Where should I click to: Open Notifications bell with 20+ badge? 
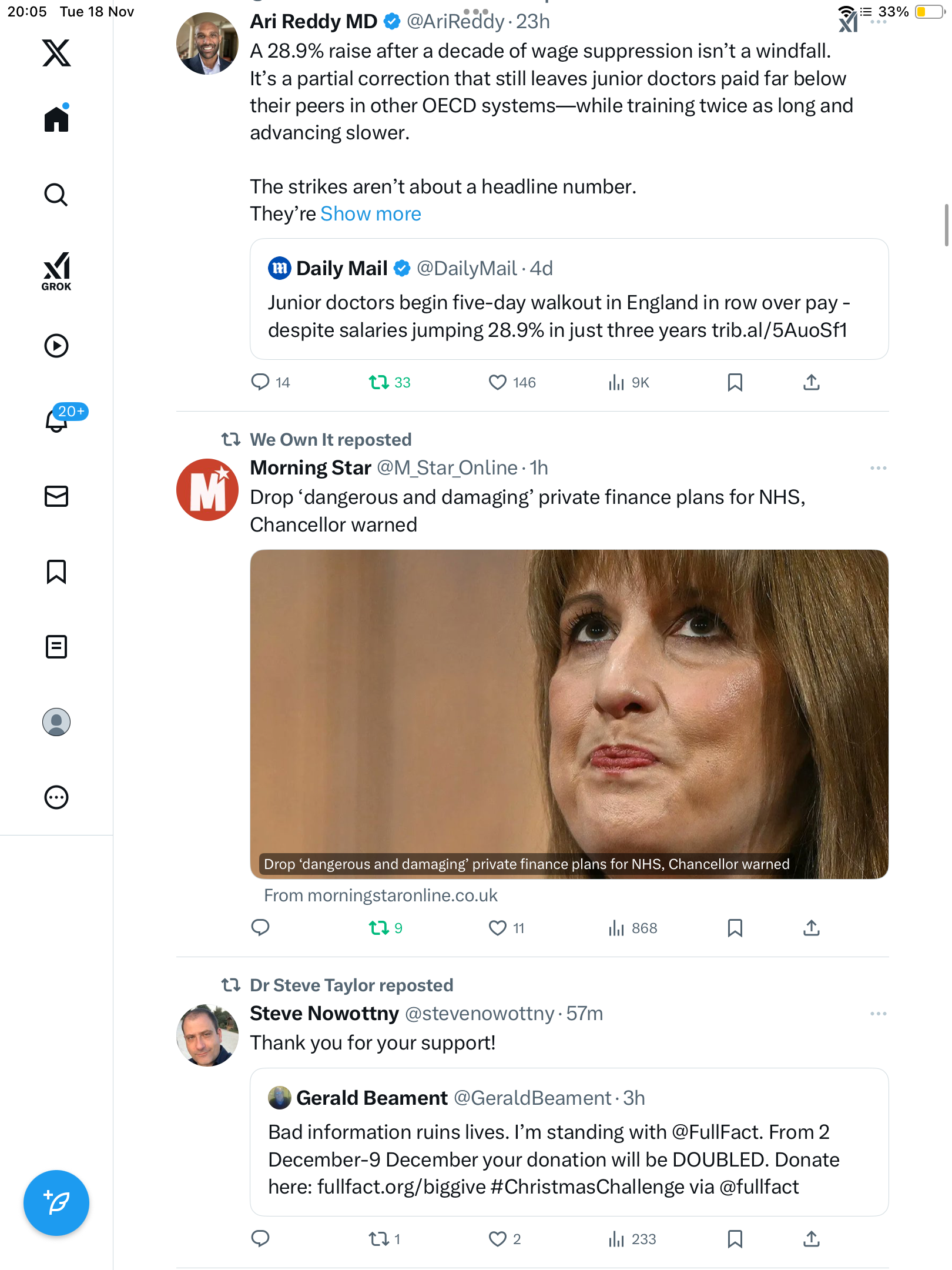57,420
